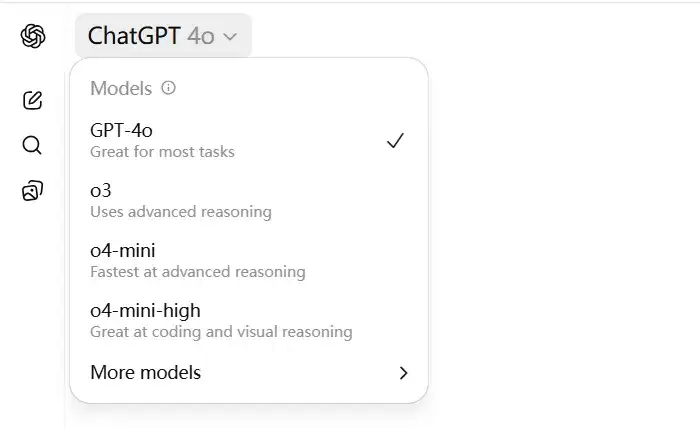Click the checkmark beside GPT-4o
This screenshot has height=429, width=700.
point(395,141)
